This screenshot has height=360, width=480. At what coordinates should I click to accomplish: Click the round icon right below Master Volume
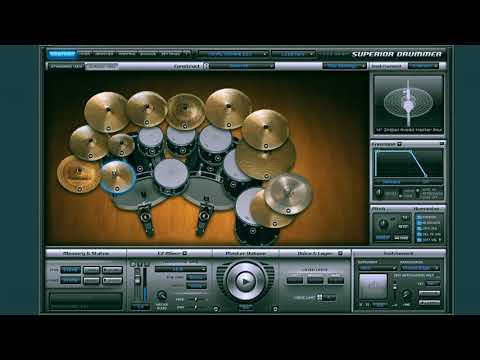pos(275,309)
